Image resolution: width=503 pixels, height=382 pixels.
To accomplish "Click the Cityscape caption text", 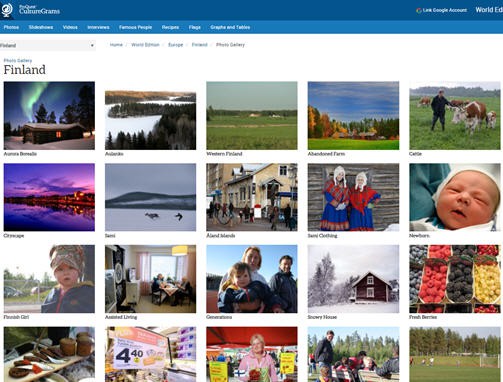I will (x=14, y=235).
